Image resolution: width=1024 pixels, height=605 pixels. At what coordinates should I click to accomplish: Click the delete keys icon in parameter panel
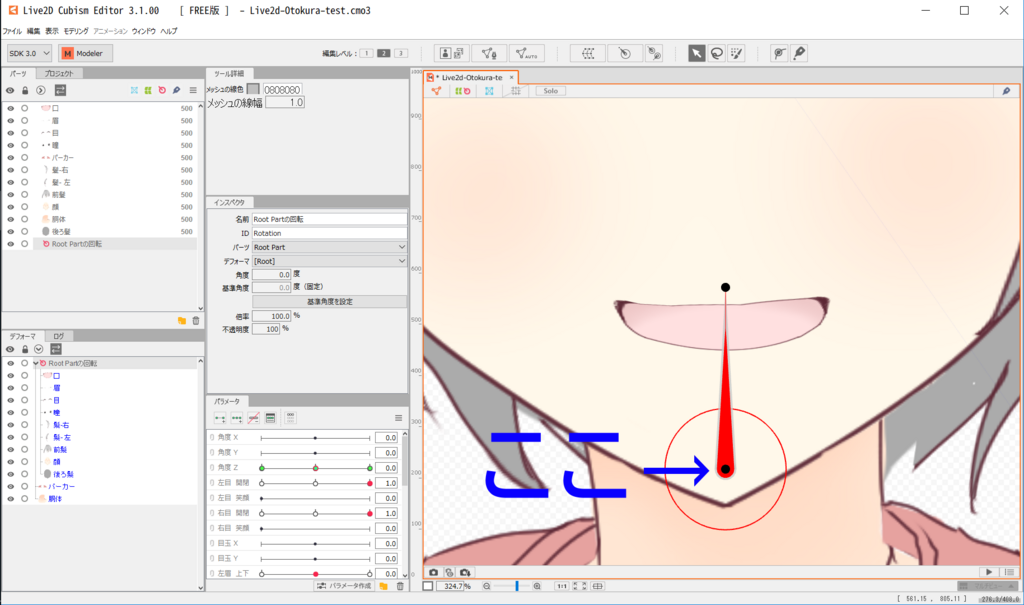(253, 418)
